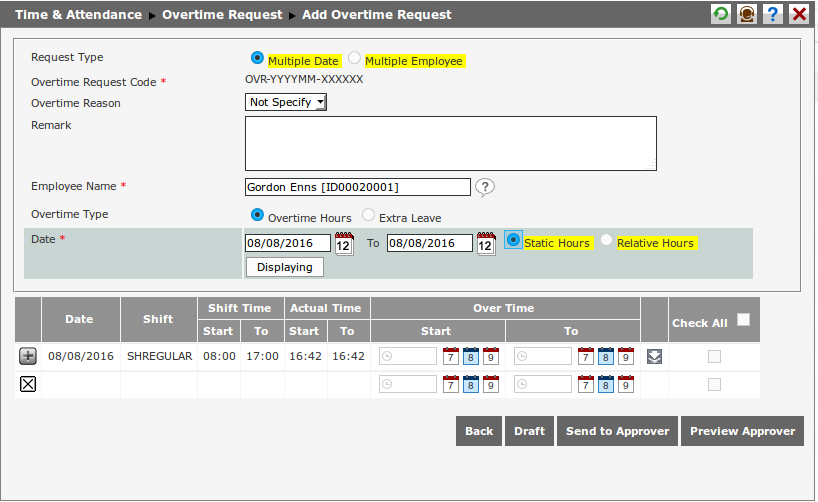The height and width of the screenshot is (502, 818).
Task: Select day 8 icon for Start in SHREGULAR row
Action: click(x=471, y=356)
